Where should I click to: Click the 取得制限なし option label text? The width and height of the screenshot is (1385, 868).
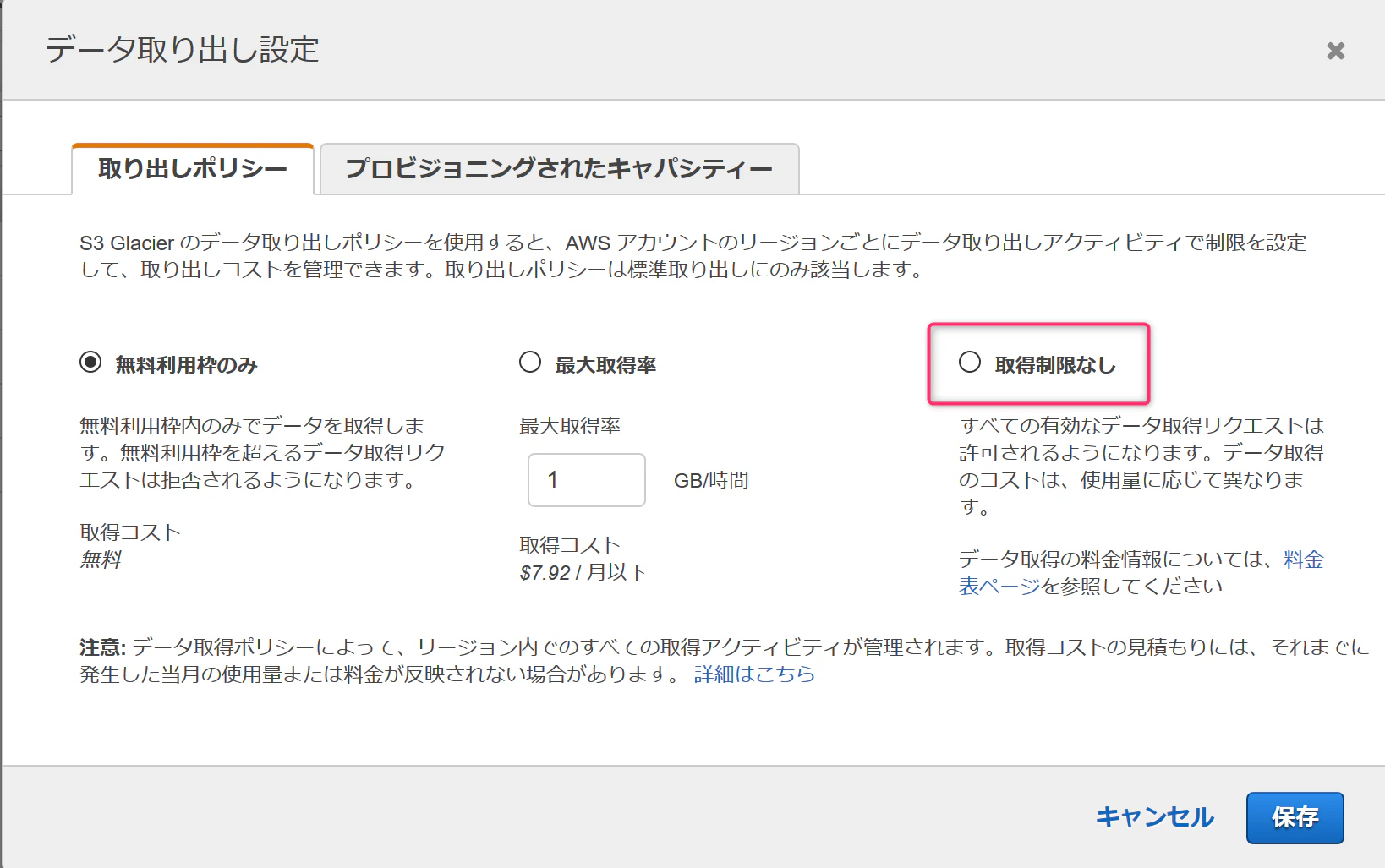tap(1055, 365)
